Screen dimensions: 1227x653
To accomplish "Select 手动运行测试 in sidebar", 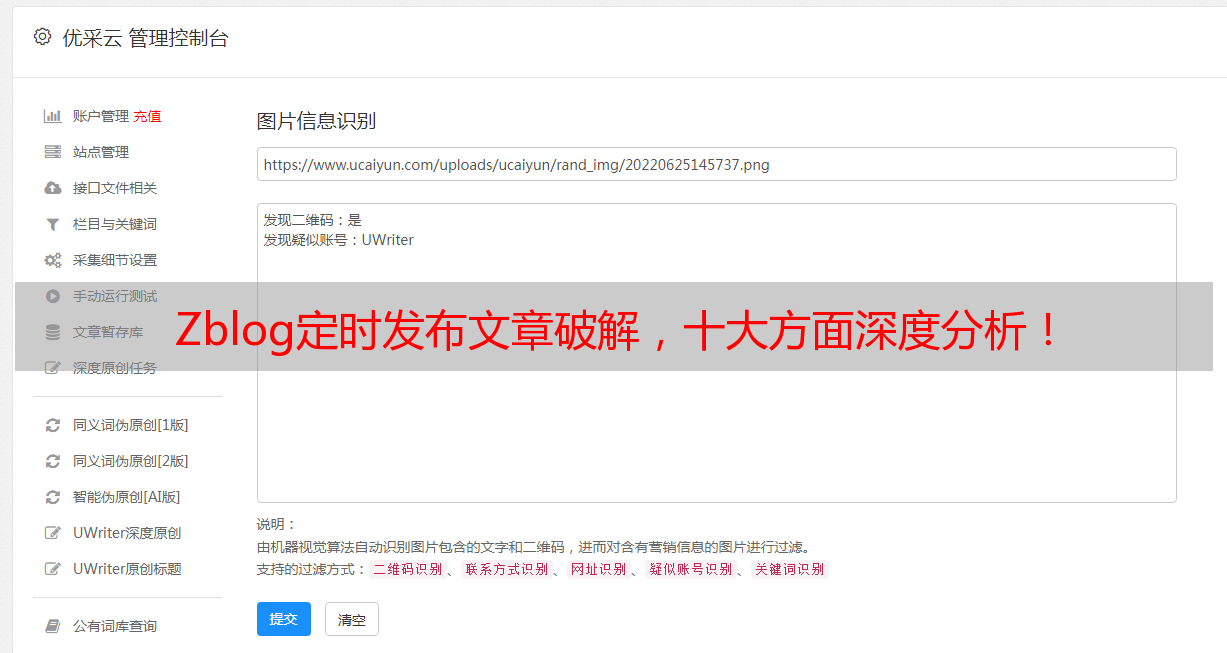I will 115,296.
